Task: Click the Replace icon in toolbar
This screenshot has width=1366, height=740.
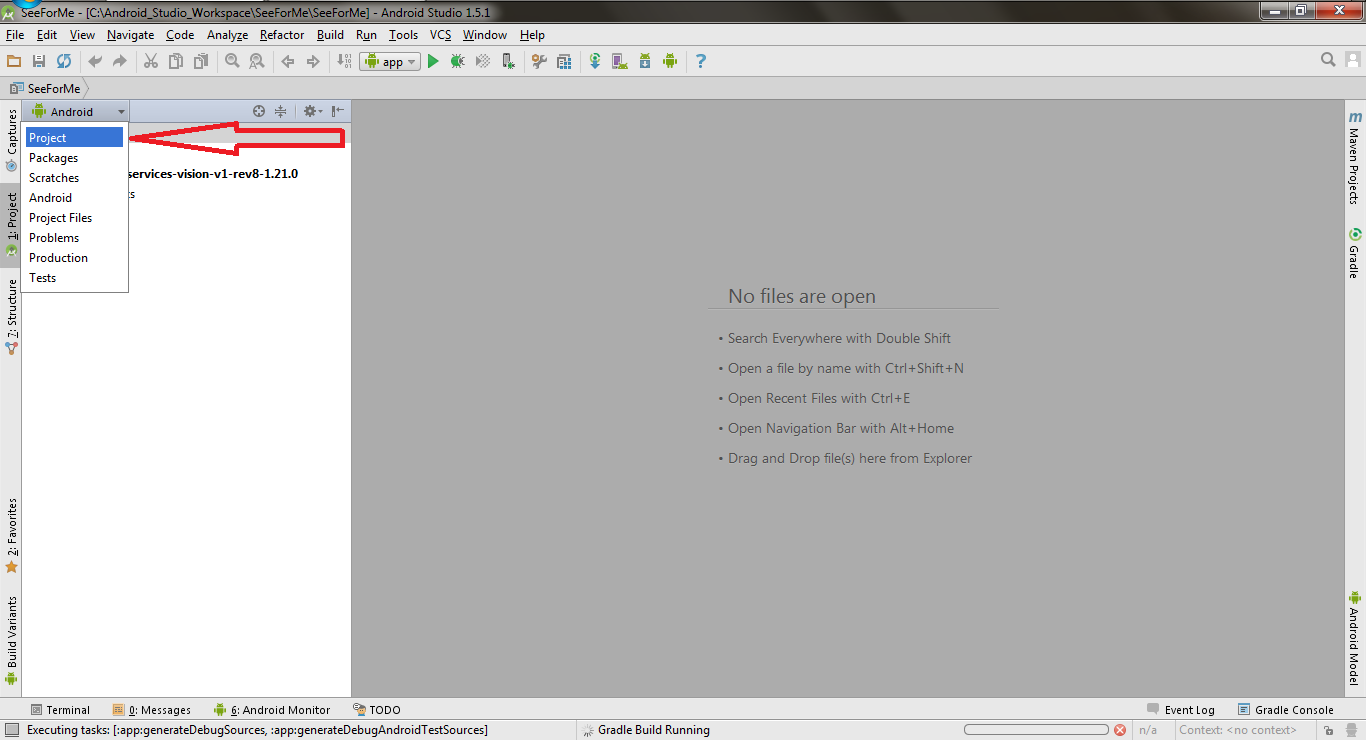Action: (x=257, y=61)
